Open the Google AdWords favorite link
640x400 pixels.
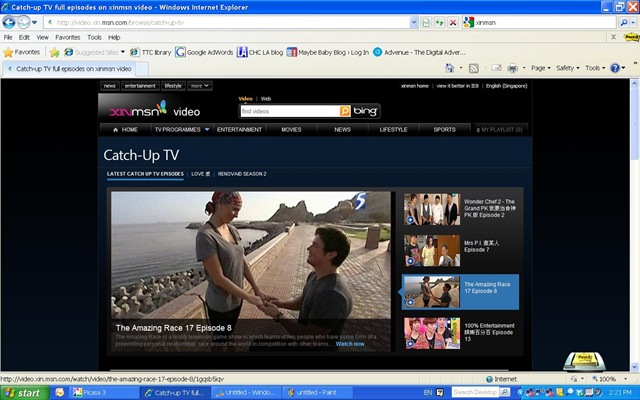click(204, 52)
